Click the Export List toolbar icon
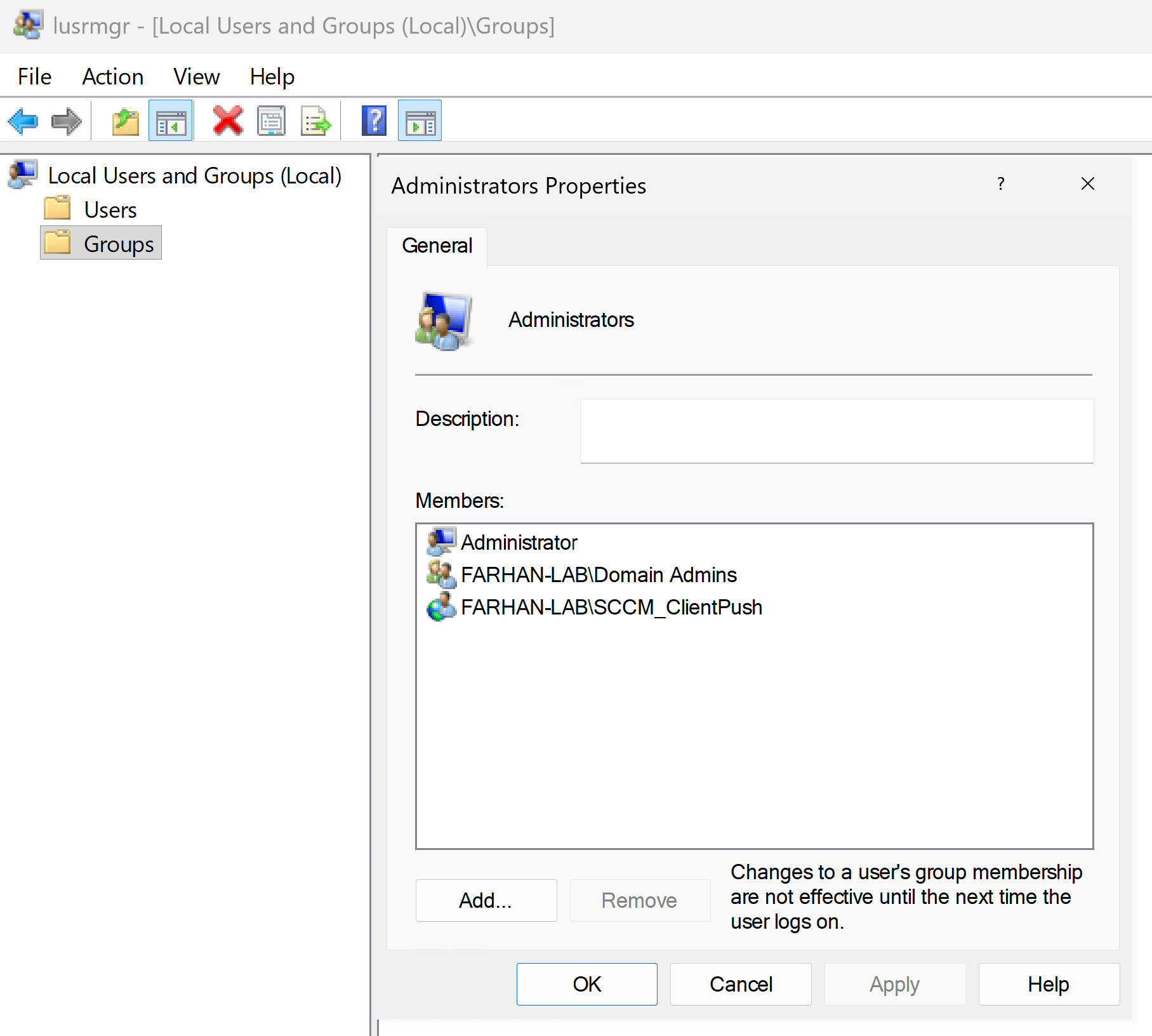Screen dimensions: 1152x1036 pos(315,121)
